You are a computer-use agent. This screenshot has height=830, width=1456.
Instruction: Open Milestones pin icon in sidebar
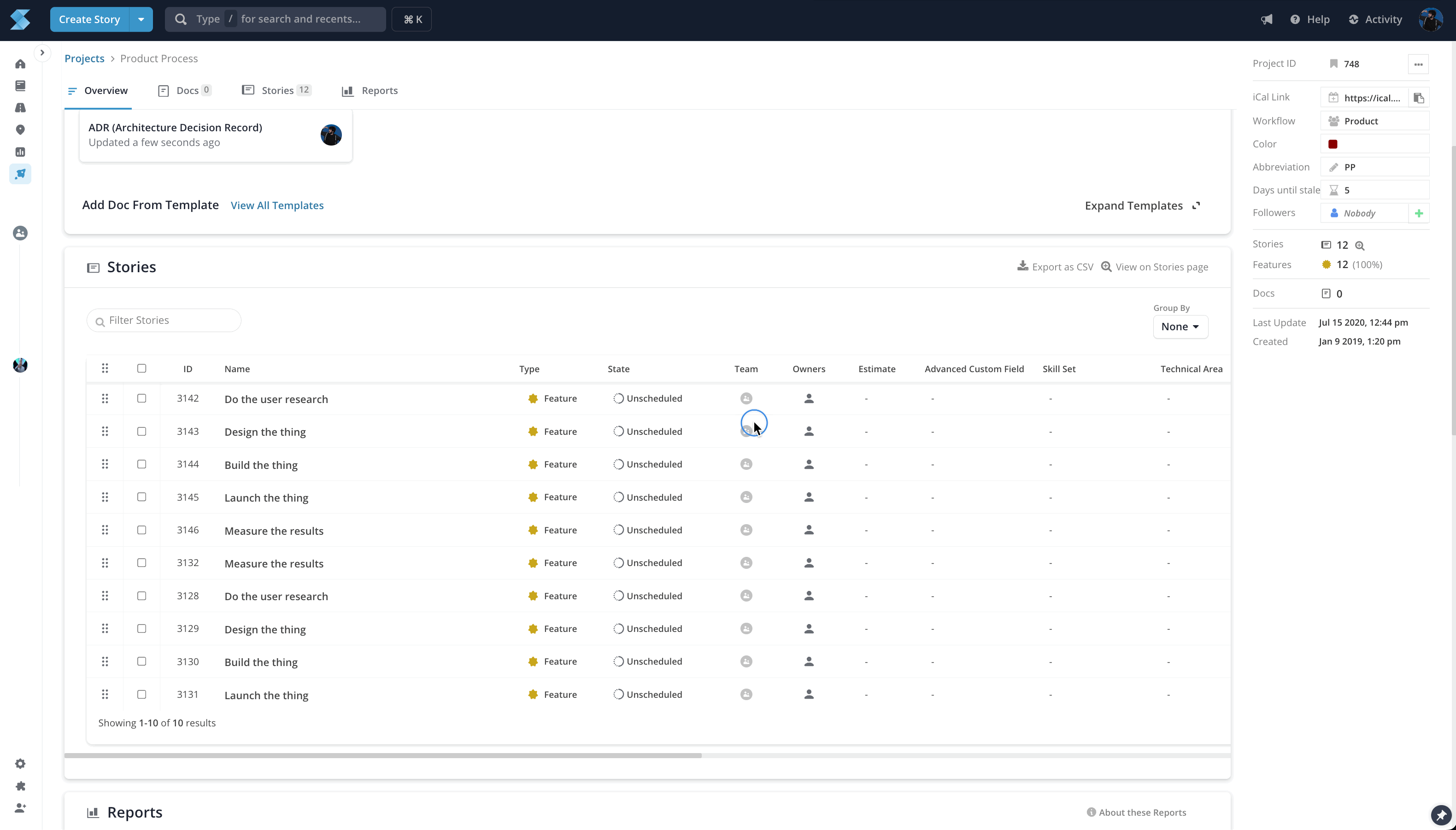point(20,130)
